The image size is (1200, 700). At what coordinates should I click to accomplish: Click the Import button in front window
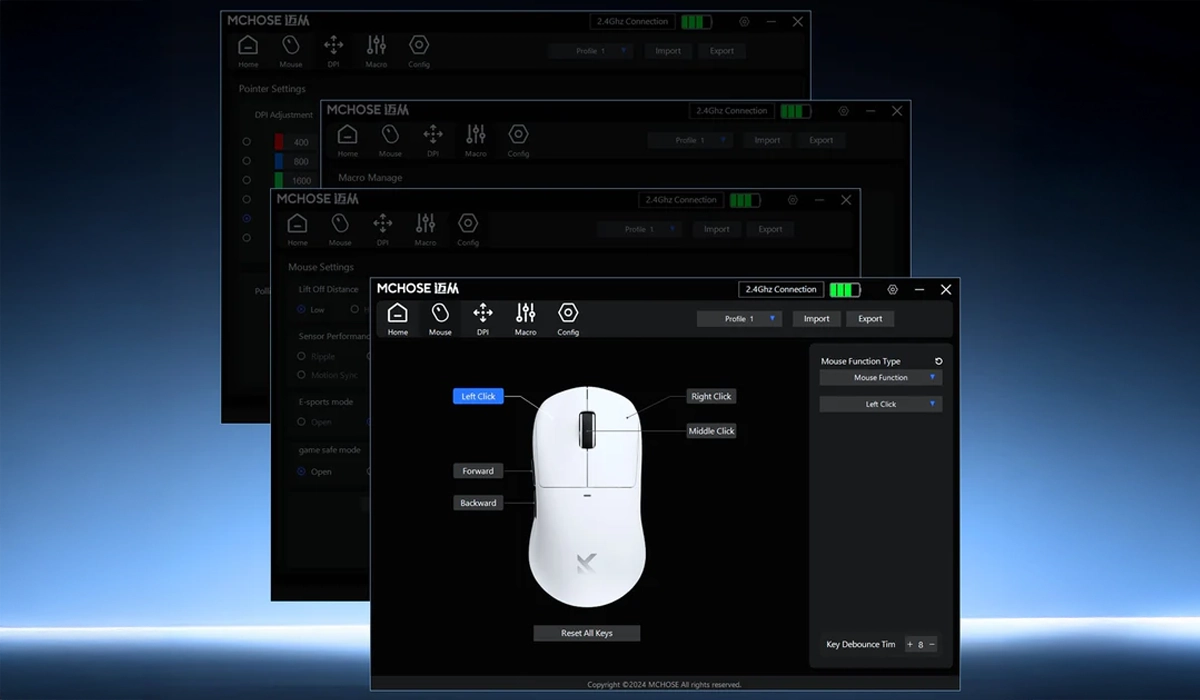click(x=816, y=318)
